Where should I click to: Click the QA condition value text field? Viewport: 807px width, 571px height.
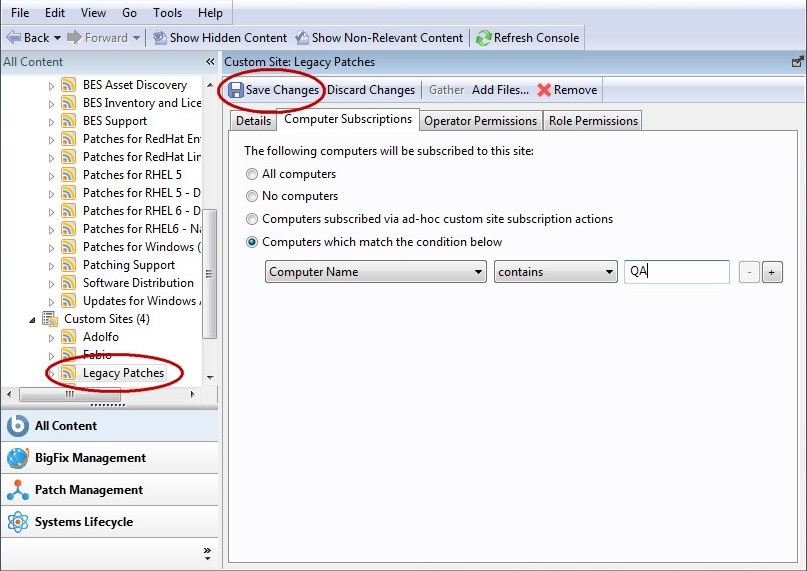[676, 272]
